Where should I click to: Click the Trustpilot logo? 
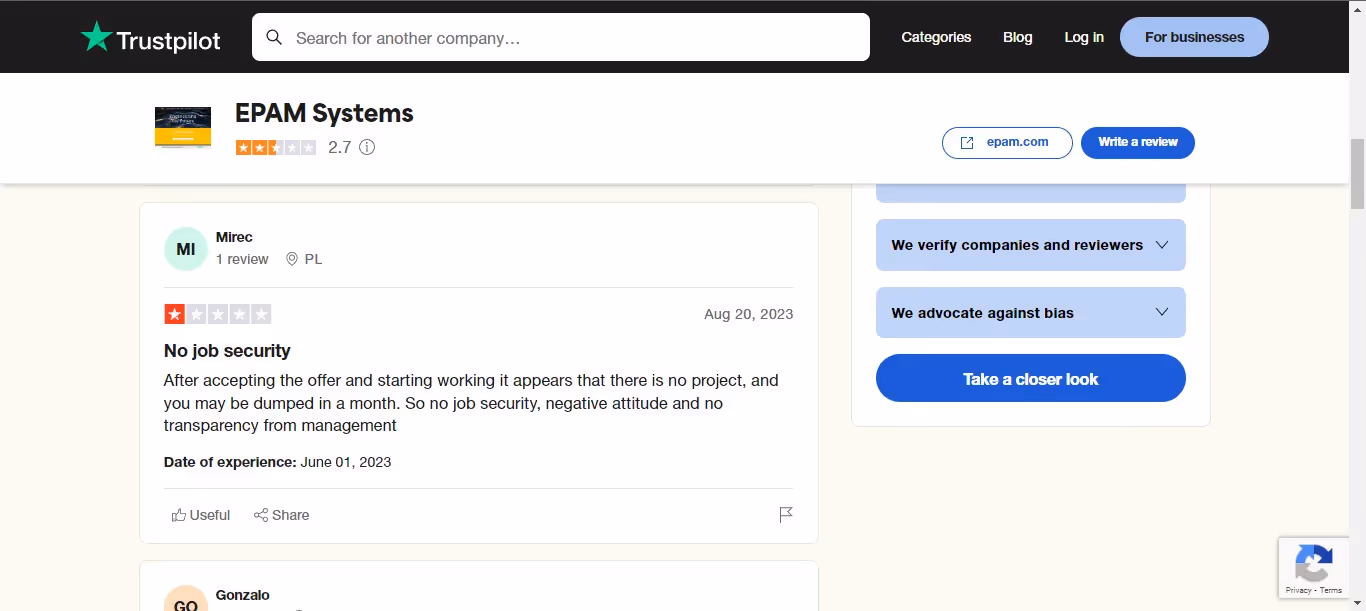pyautogui.click(x=151, y=38)
